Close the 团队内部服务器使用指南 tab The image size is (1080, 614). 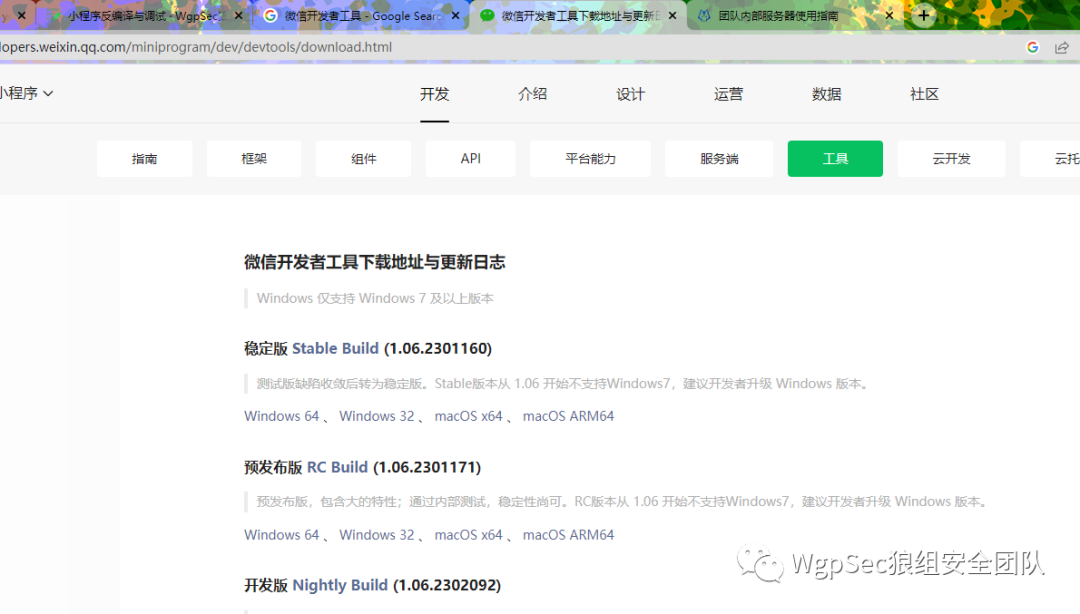click(x=889, y=15)
